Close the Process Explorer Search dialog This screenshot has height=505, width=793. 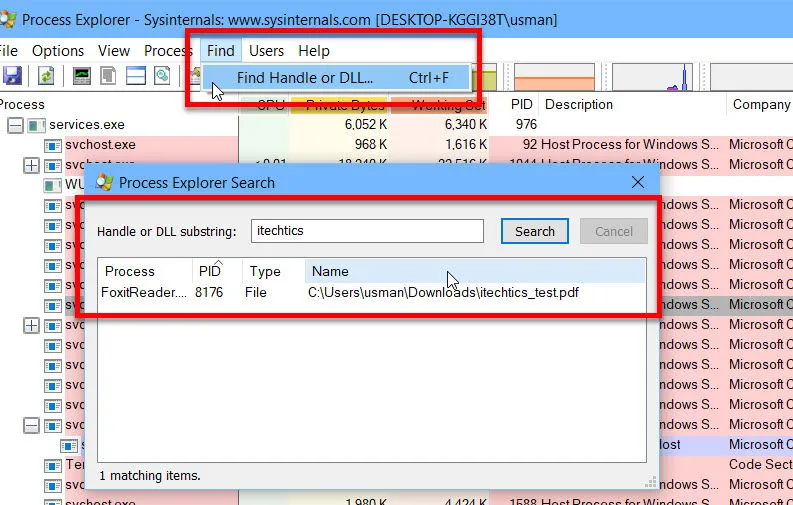click(x=637, y=182)
